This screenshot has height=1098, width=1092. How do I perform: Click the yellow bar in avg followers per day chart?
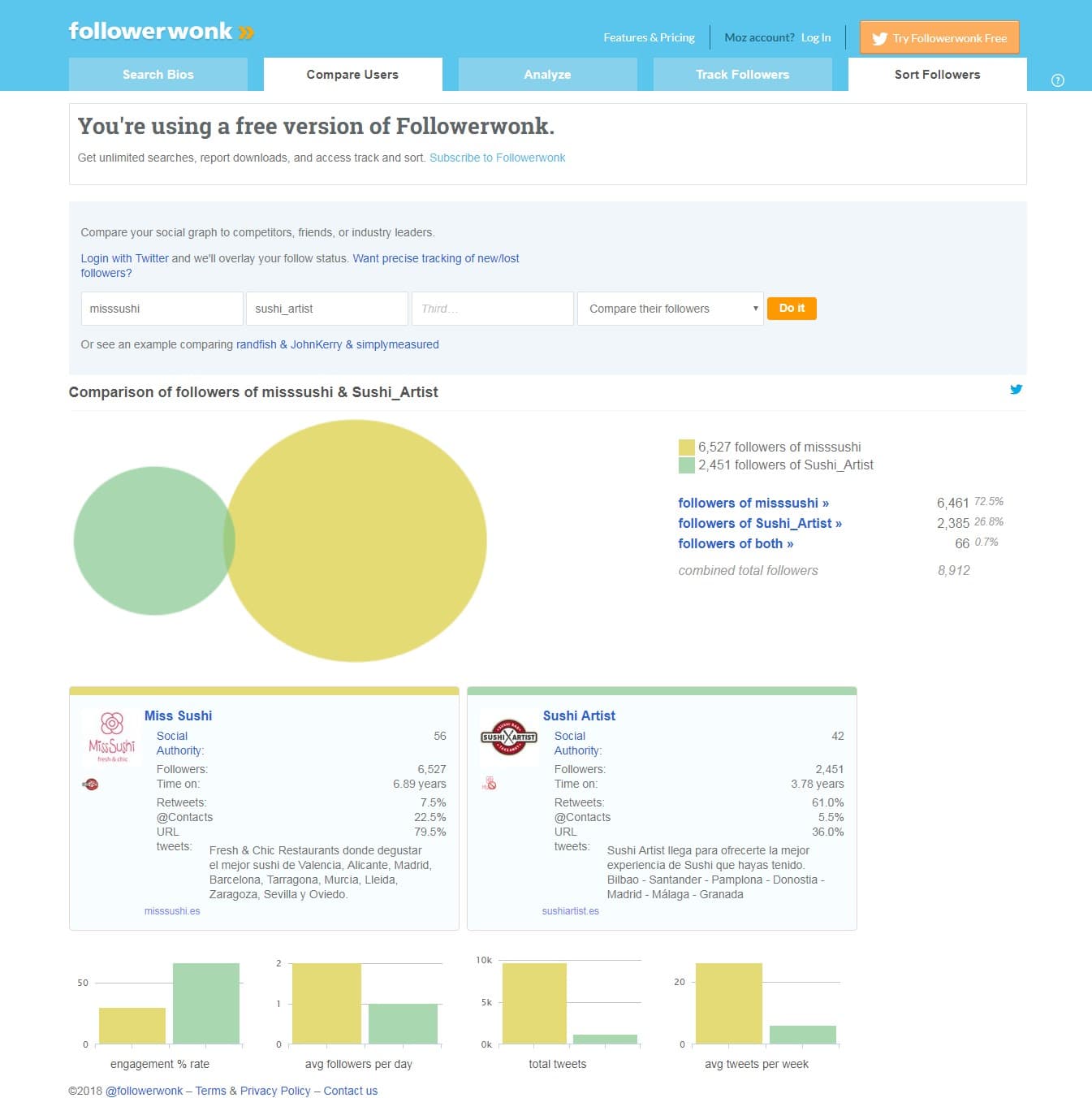(326, 1003)
